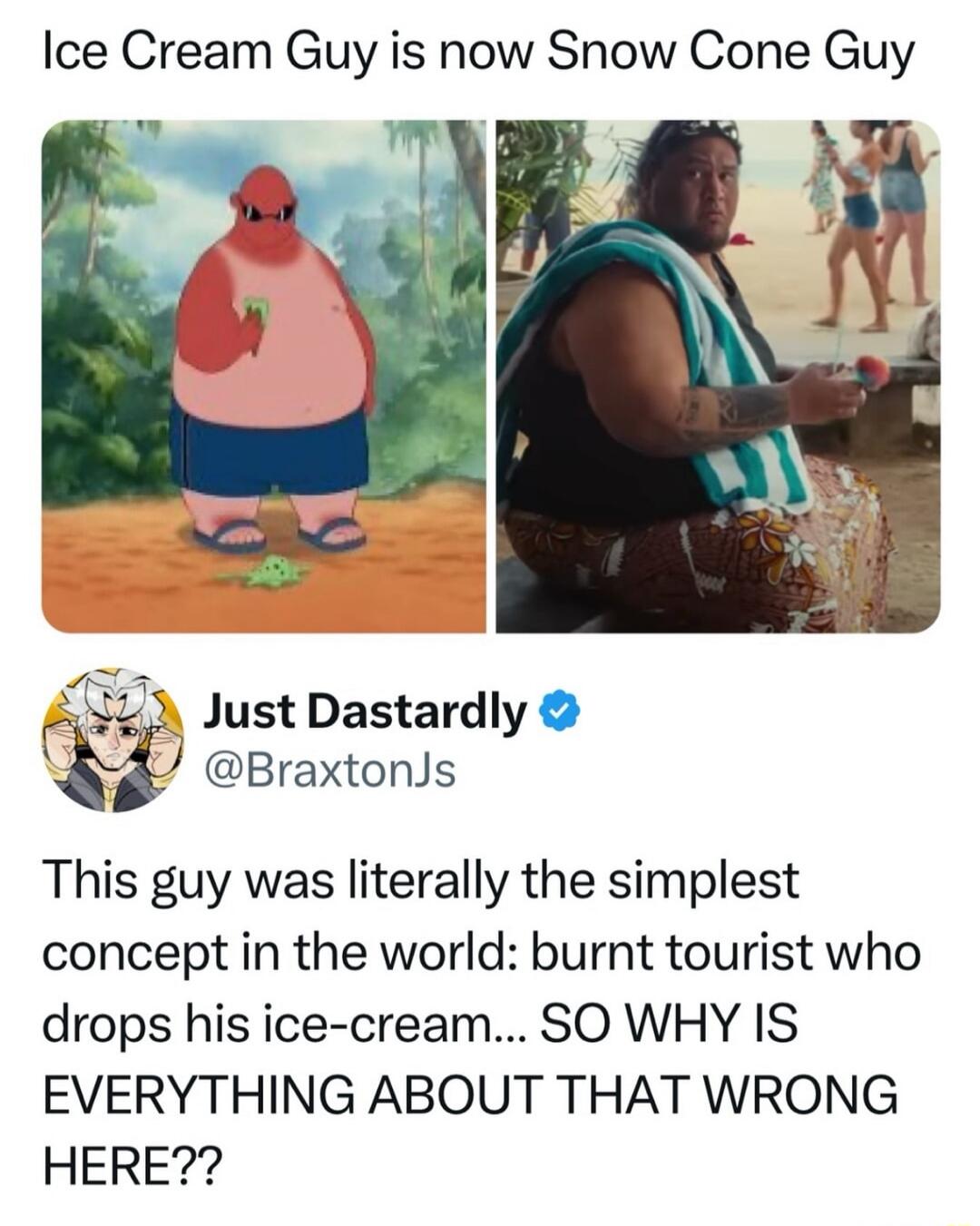
Task: Open the Just Dastardly display name
Action: click(x=365, y=711)
